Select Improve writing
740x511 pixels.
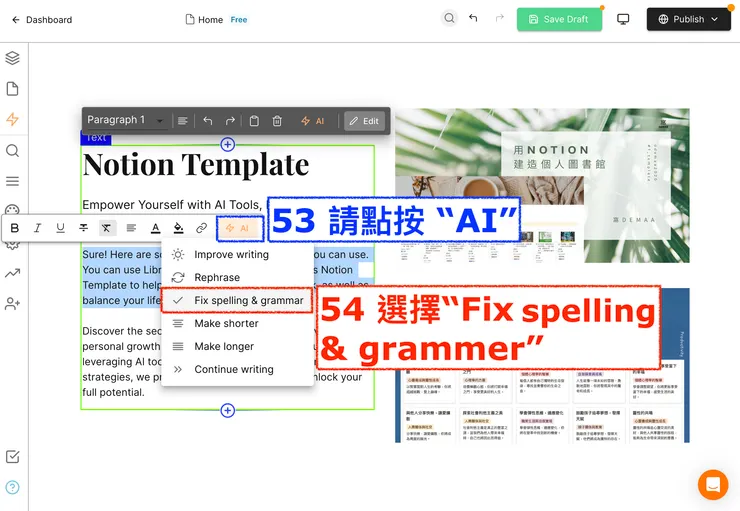[x=237, y=255]
